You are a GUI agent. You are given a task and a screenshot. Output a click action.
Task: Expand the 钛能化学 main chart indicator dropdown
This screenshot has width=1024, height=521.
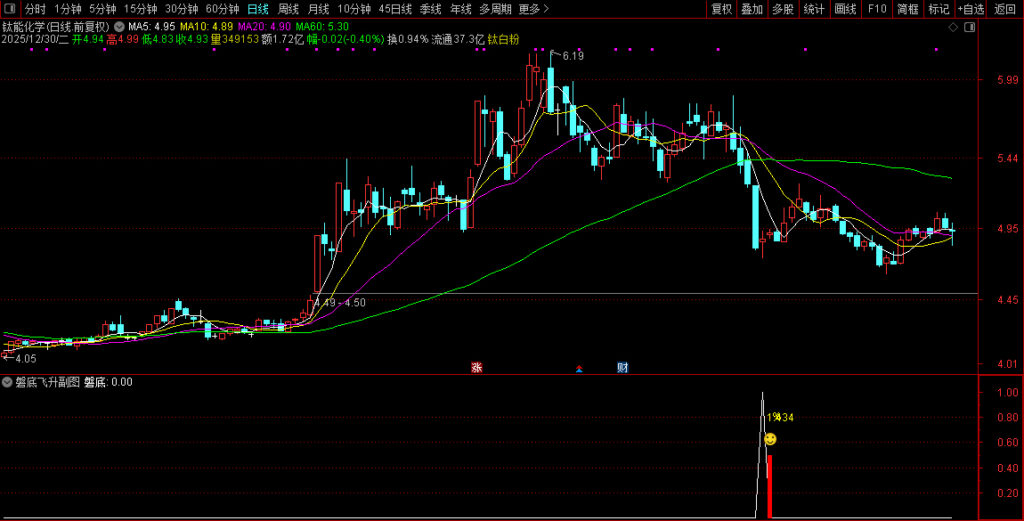(x=121, y=26)
